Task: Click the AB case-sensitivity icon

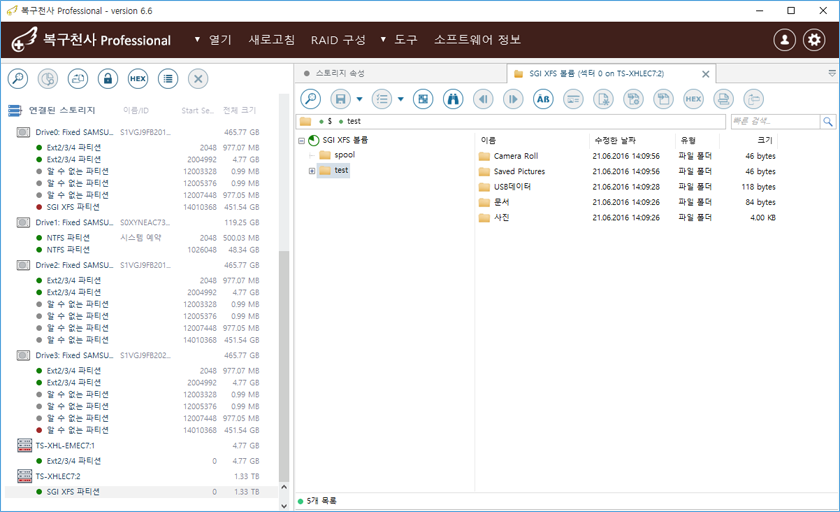Action: click(x=543, y=98)
